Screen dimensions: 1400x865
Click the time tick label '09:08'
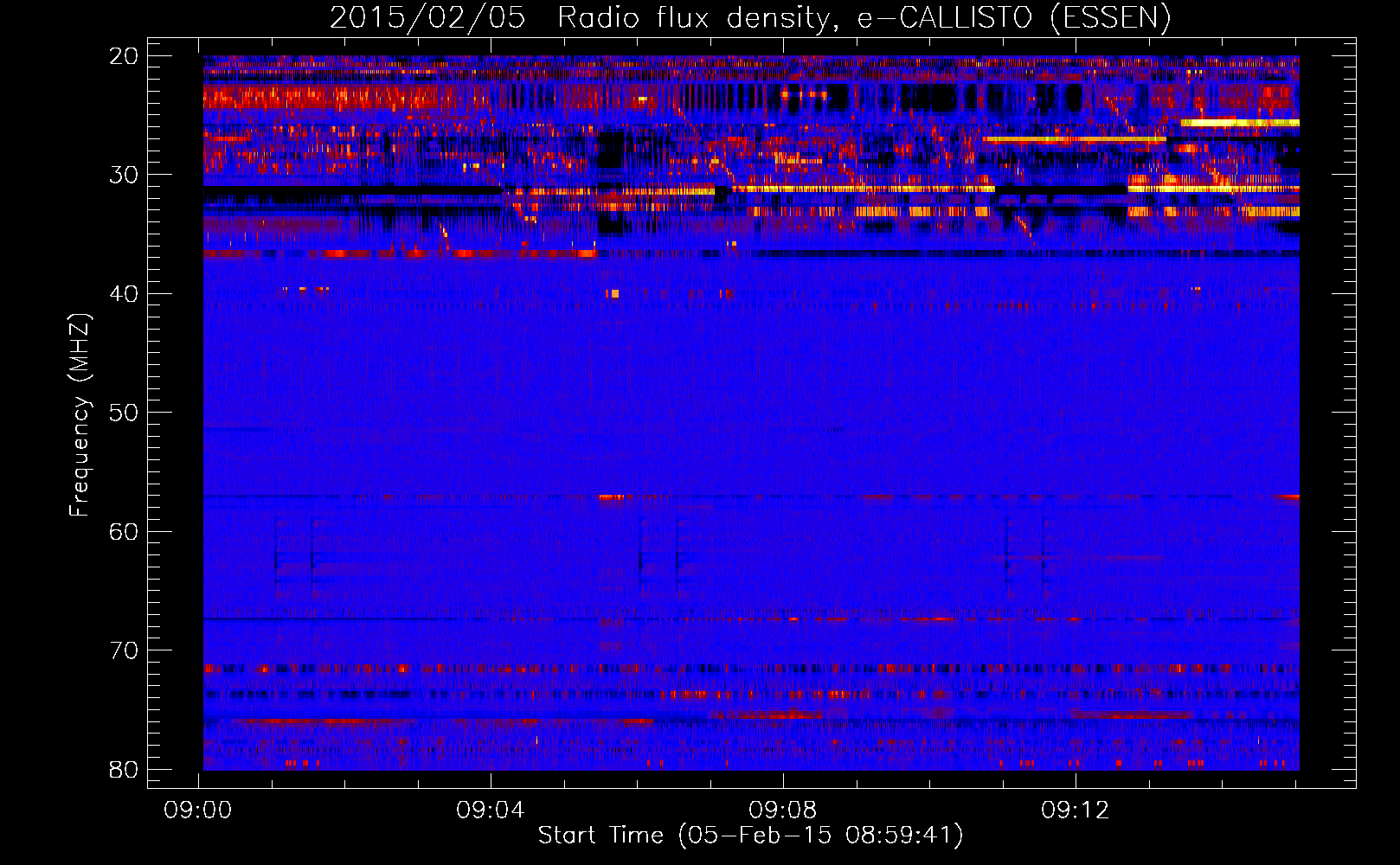[783, 811]
